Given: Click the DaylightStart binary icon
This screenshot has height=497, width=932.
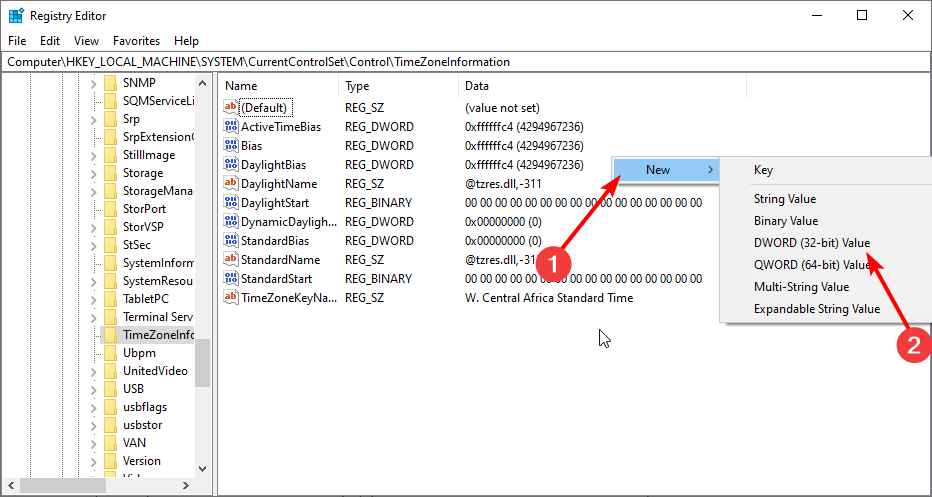Looking at the screenshot, I should pos(230,203).
